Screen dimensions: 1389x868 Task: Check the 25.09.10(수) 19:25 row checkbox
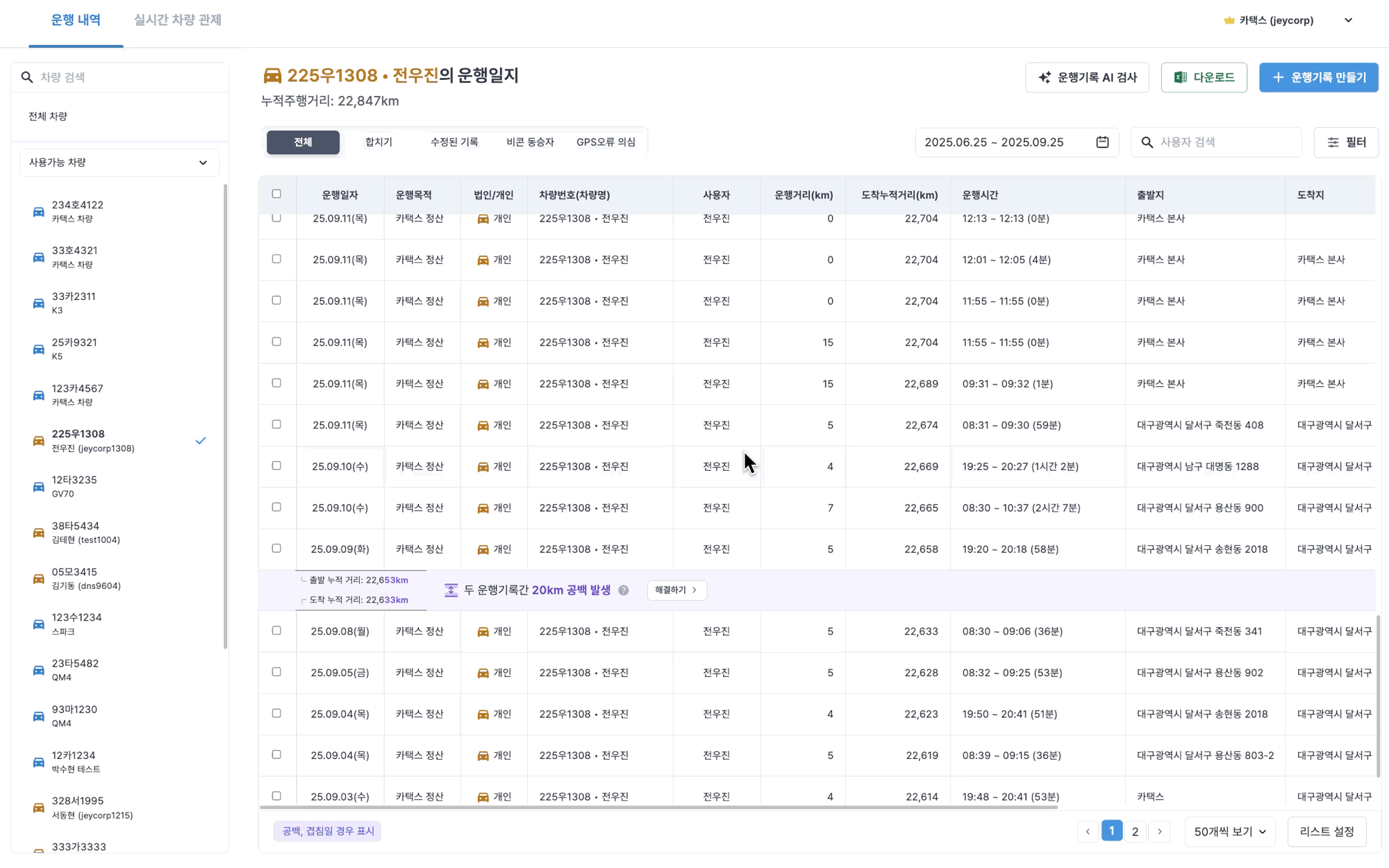pyautogui.click(x=276, y=466)
